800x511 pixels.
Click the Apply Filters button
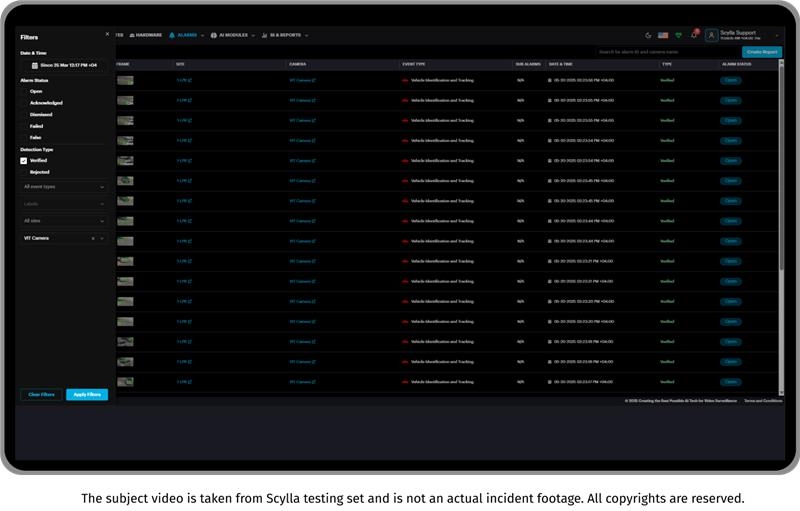click(87, 395)
